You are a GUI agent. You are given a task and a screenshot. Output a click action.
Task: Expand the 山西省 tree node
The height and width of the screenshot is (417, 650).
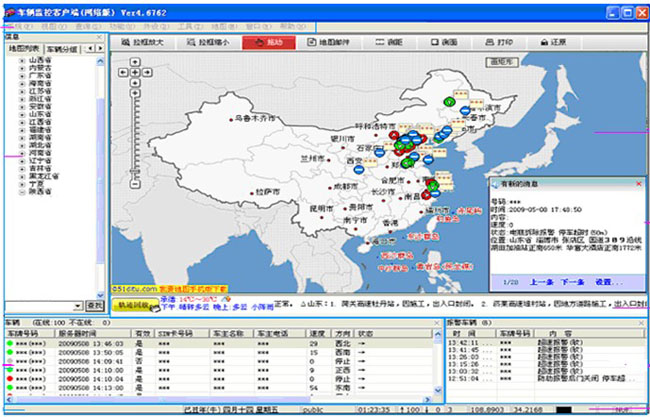coord(22,61)
